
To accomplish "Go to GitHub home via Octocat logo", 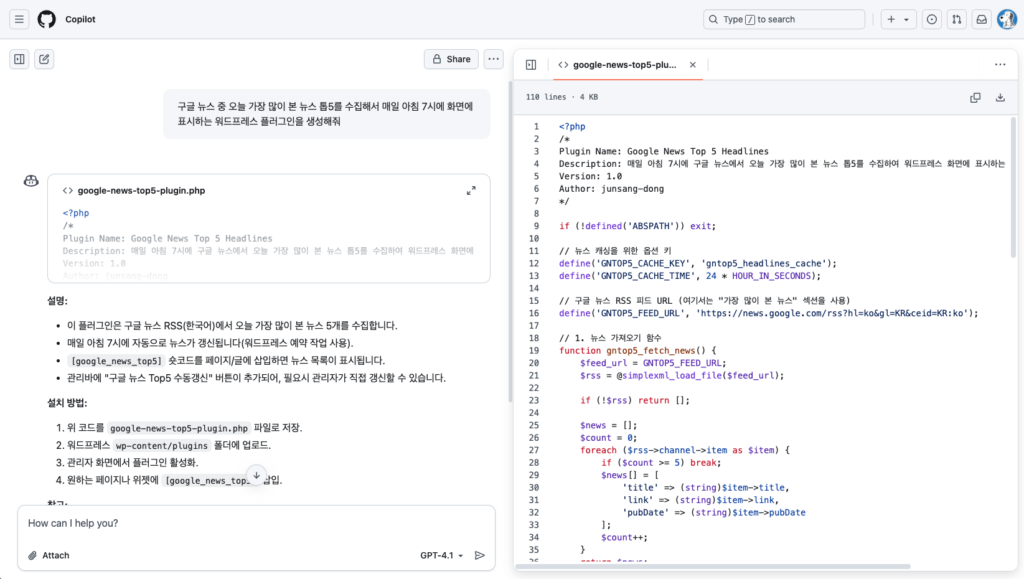I will point(46,20).
